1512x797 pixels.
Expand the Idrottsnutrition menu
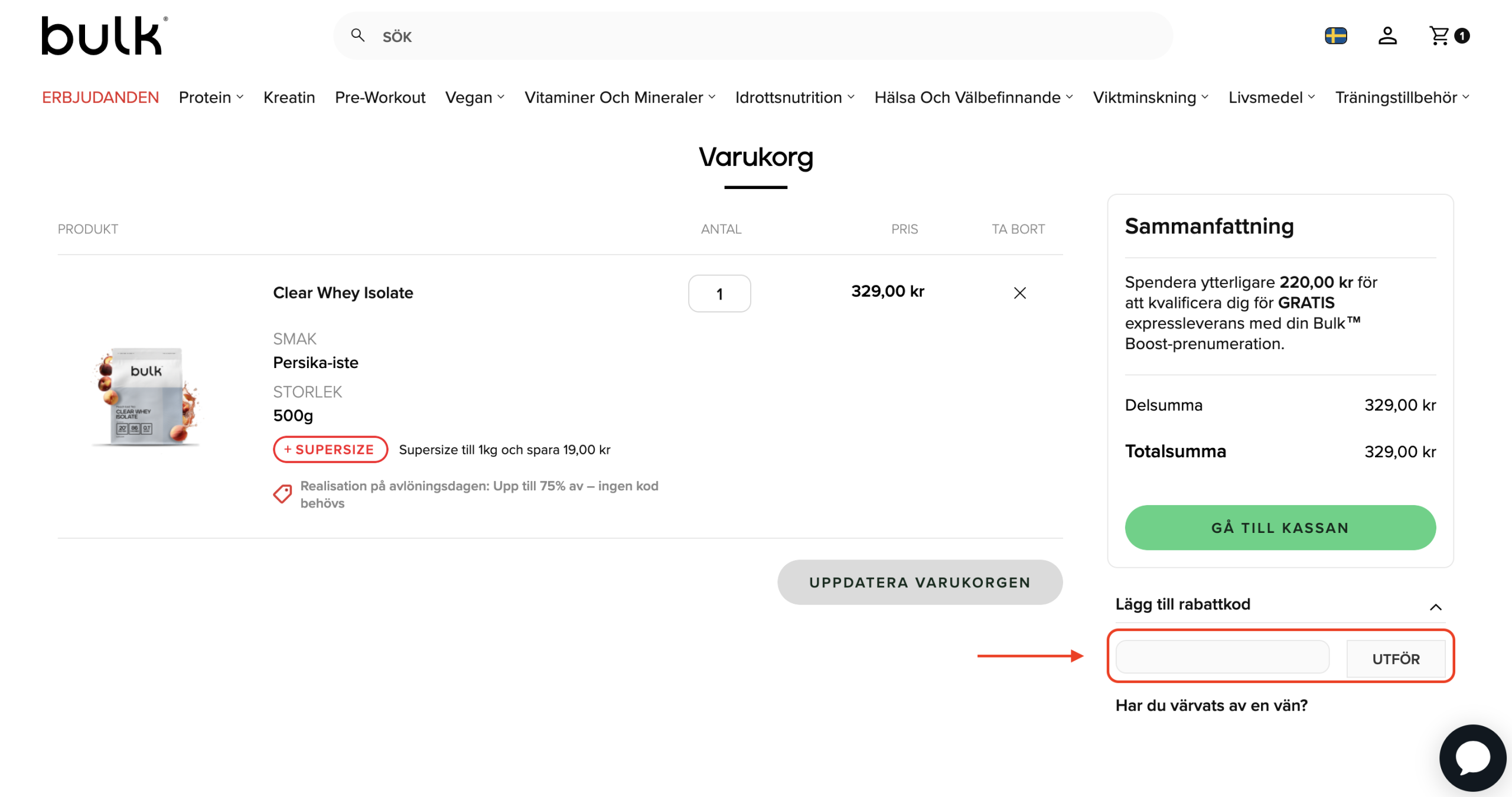coord(795,97)
